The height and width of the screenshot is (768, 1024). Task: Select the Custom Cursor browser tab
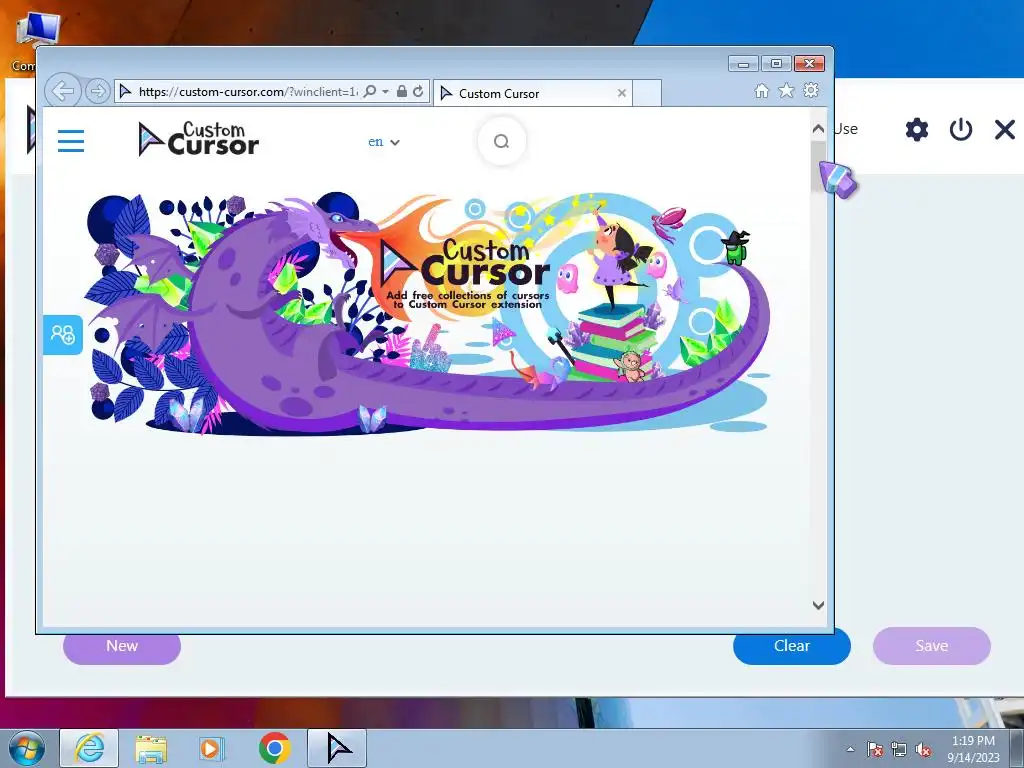533,93
